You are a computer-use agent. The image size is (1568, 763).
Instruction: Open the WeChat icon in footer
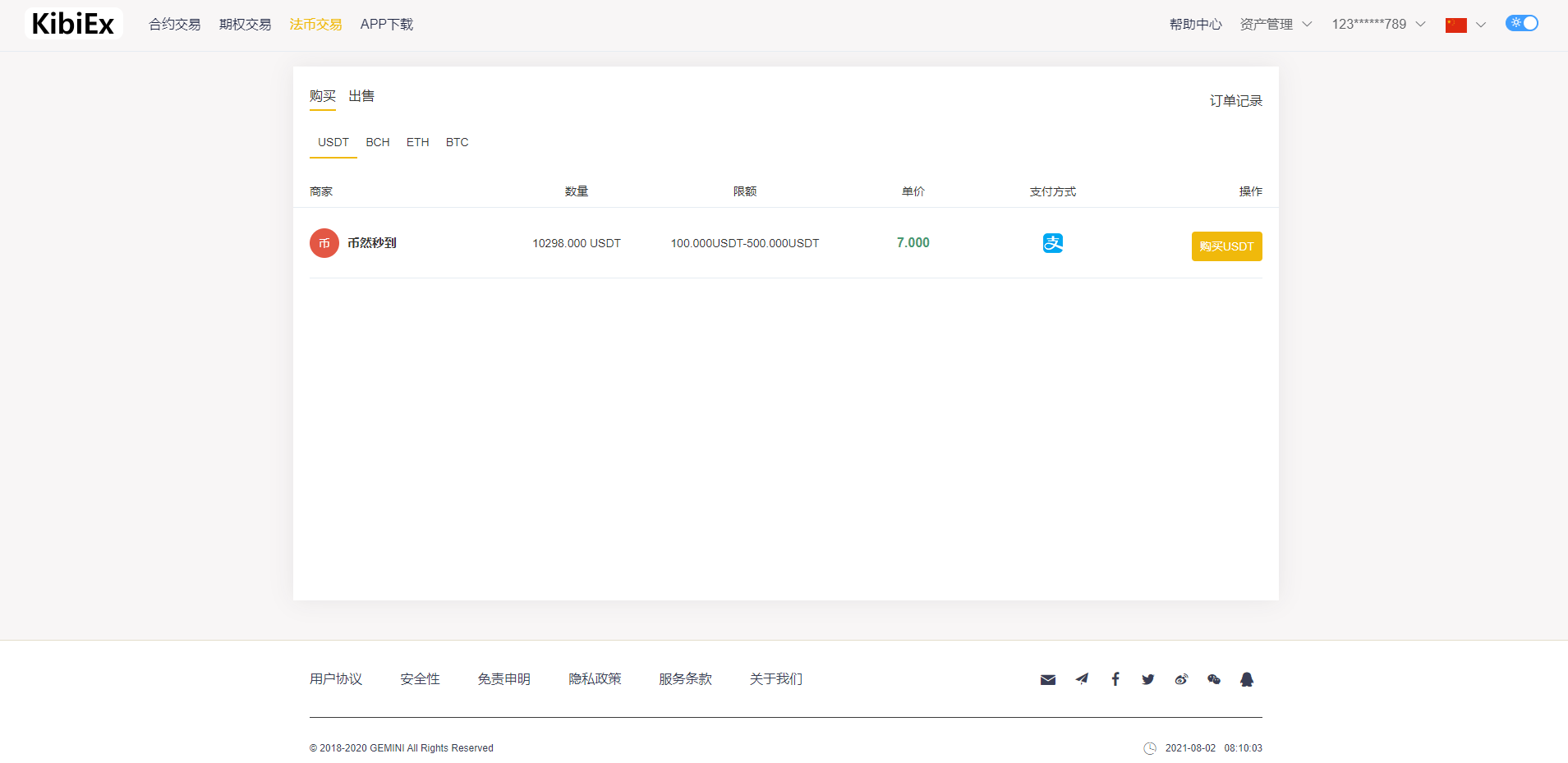coord(1214,679)
